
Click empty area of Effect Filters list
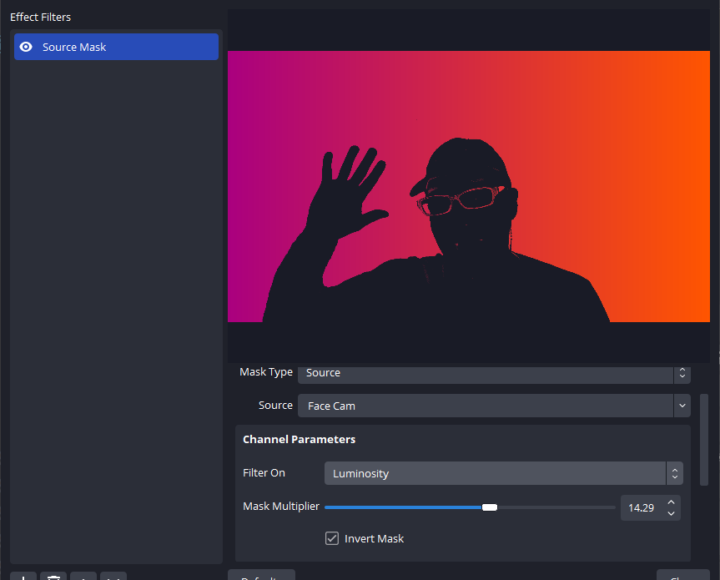[115, 300]
